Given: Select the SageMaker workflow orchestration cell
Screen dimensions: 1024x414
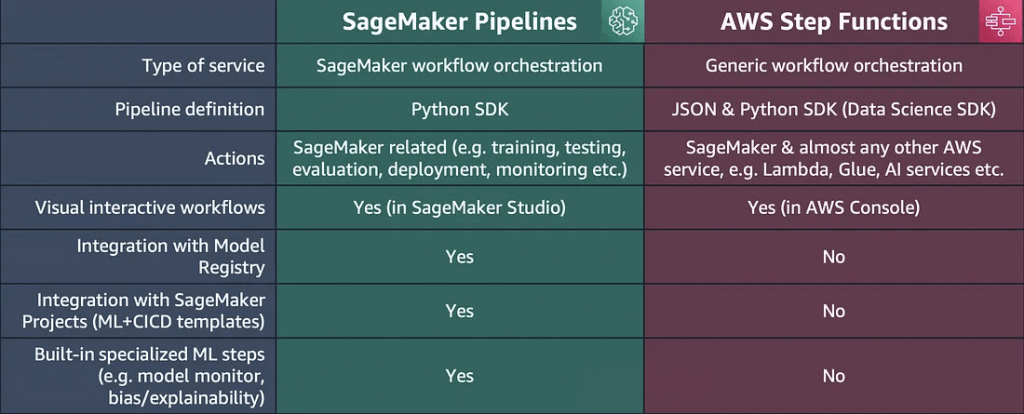Looking at the screenshot, I should (460, 66).
